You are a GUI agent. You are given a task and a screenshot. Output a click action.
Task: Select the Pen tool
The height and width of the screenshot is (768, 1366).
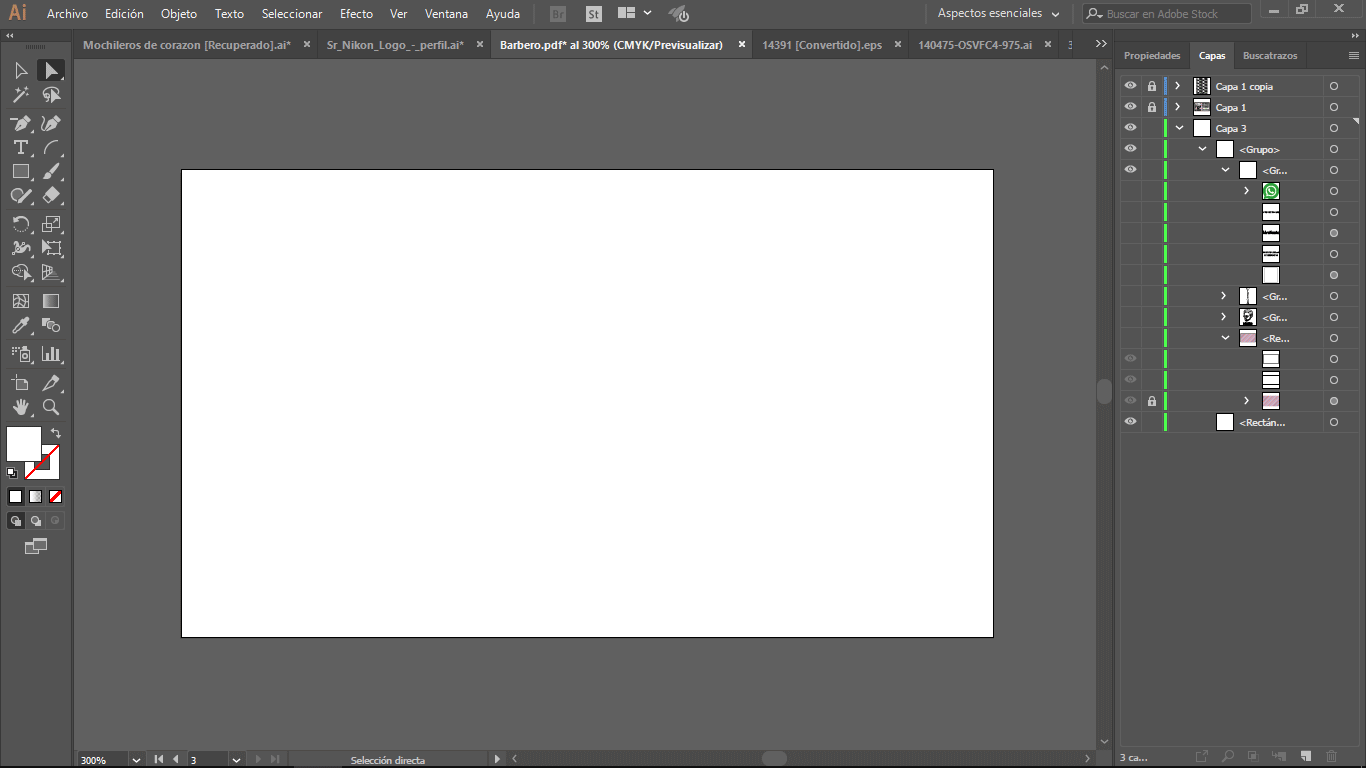click(21, 123)
